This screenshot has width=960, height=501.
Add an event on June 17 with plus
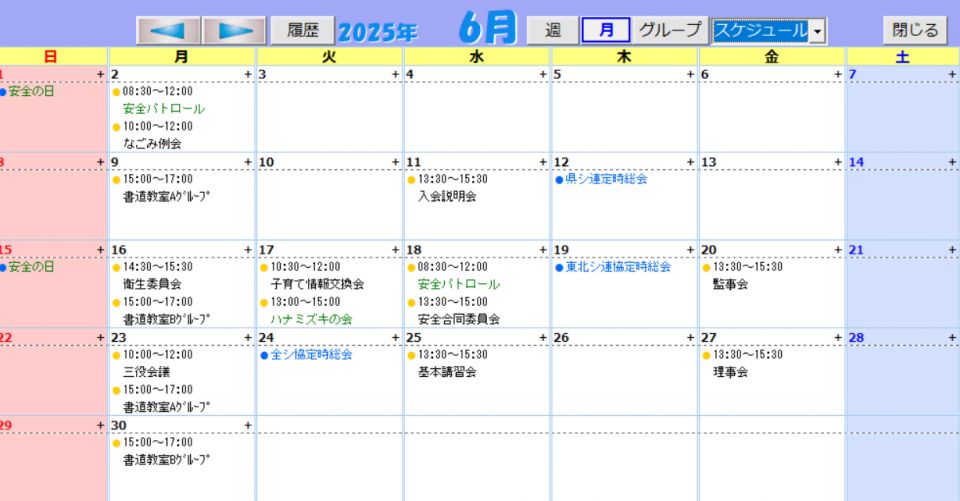[396, 250]
